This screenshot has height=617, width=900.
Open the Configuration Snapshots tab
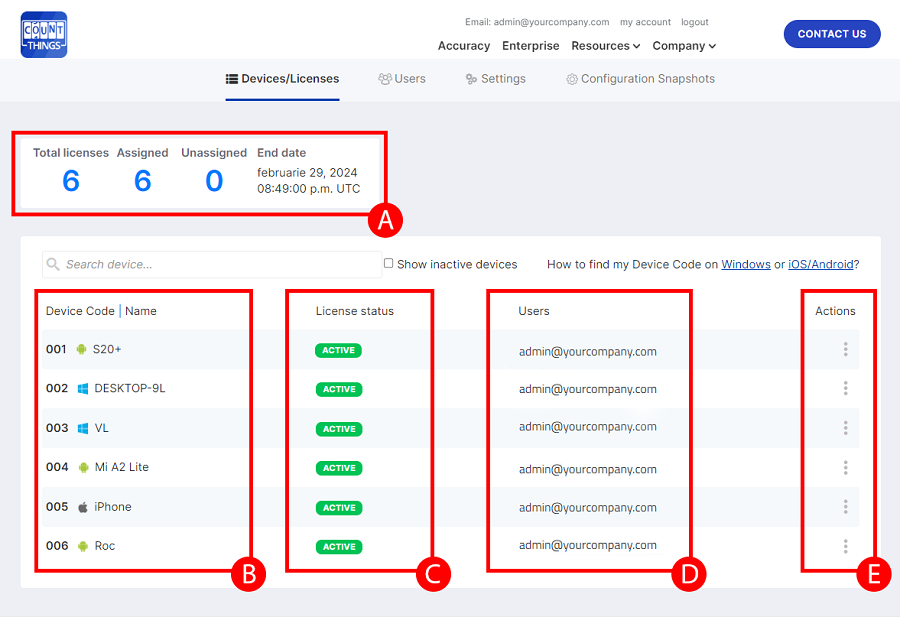point(640,79)
